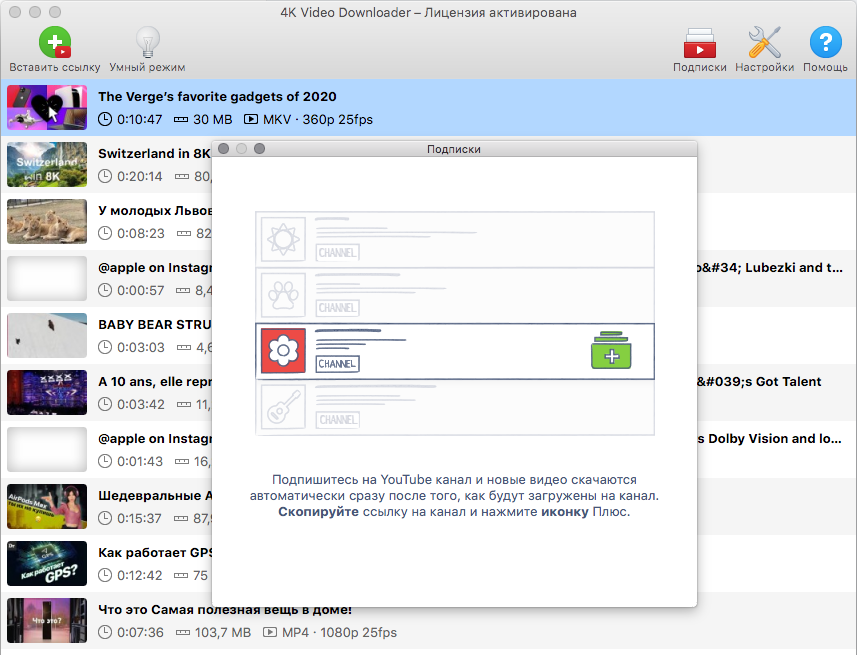Click title 'Switzerland in 8K'
The image size is (857, 655).
154,154
